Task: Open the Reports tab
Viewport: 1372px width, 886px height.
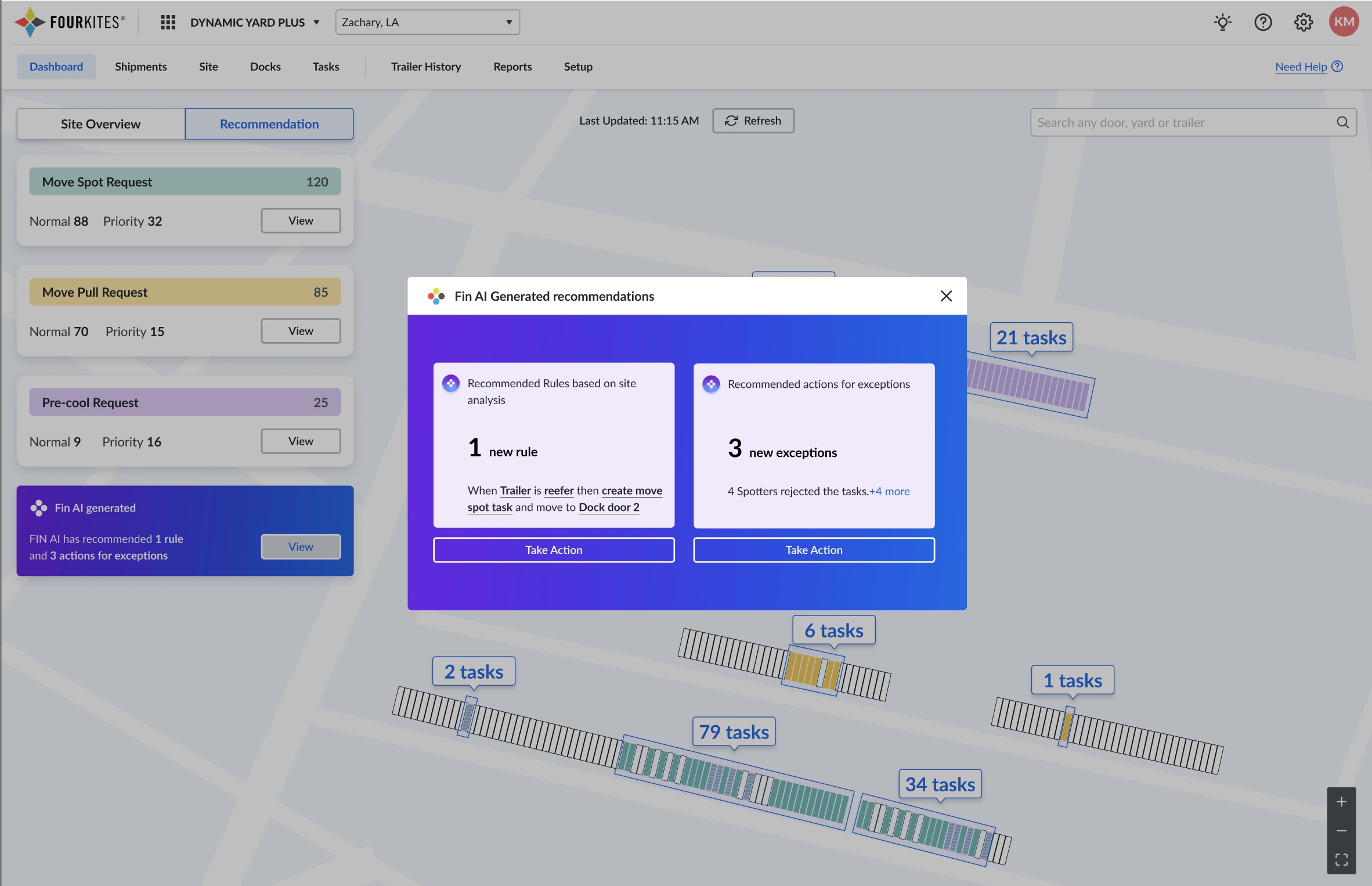Action: click(512, 66)
